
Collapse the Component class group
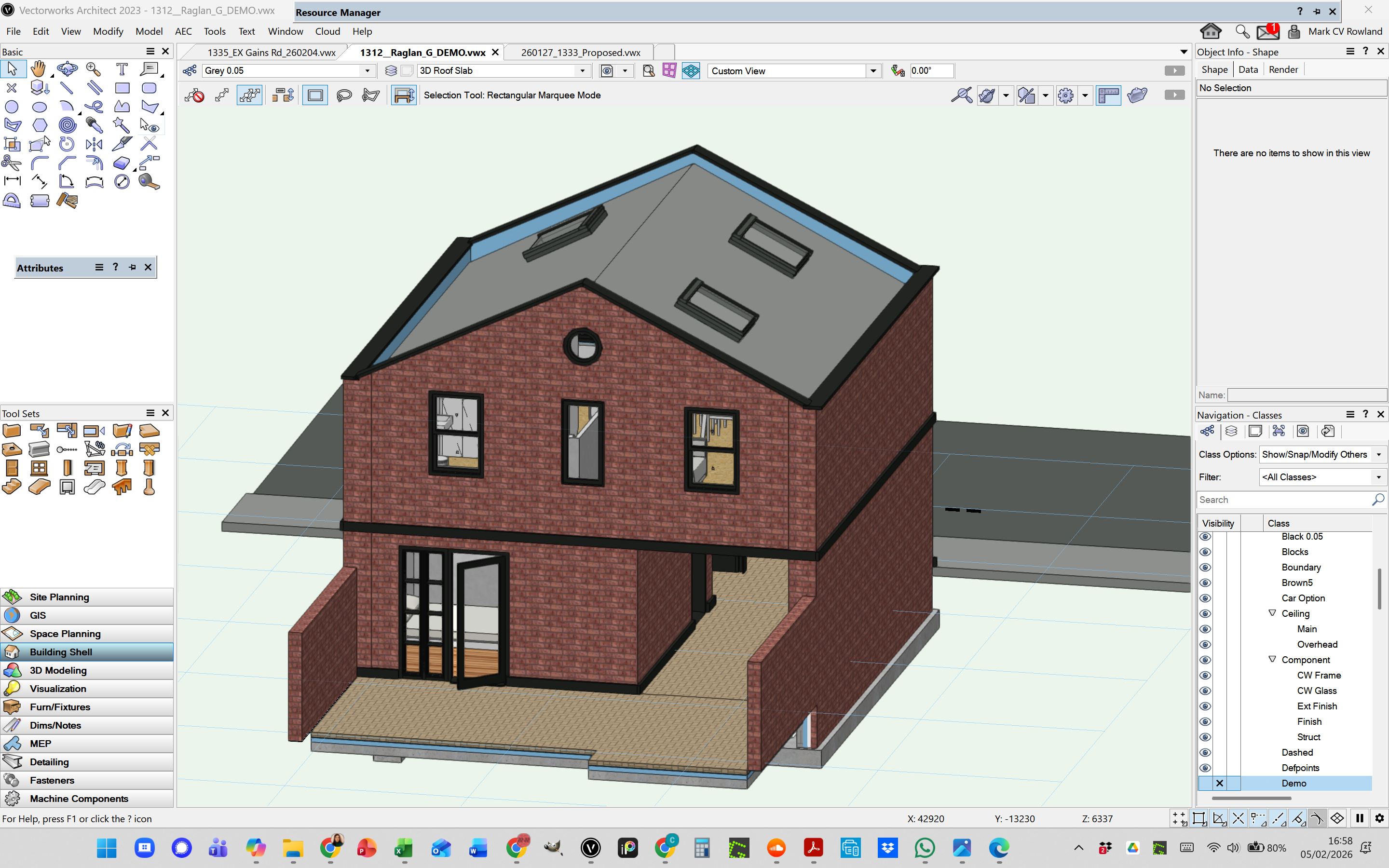(1272, 660)
